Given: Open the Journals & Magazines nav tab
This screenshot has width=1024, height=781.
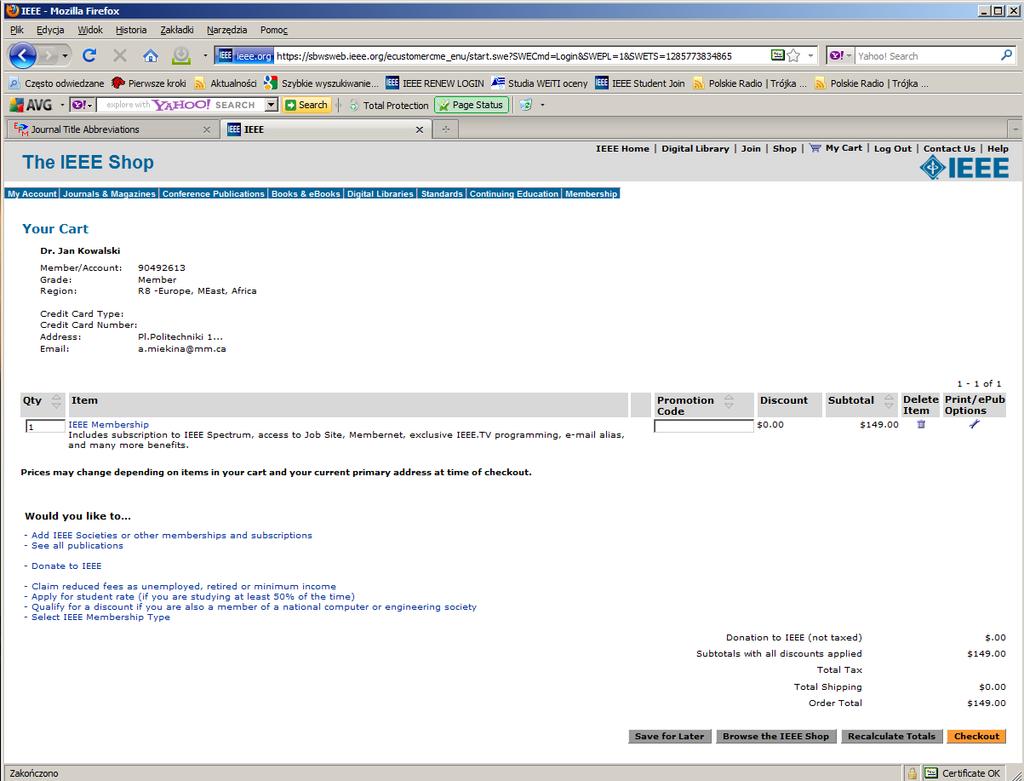Looking at the screenshot, I should (x=109, y=193).
